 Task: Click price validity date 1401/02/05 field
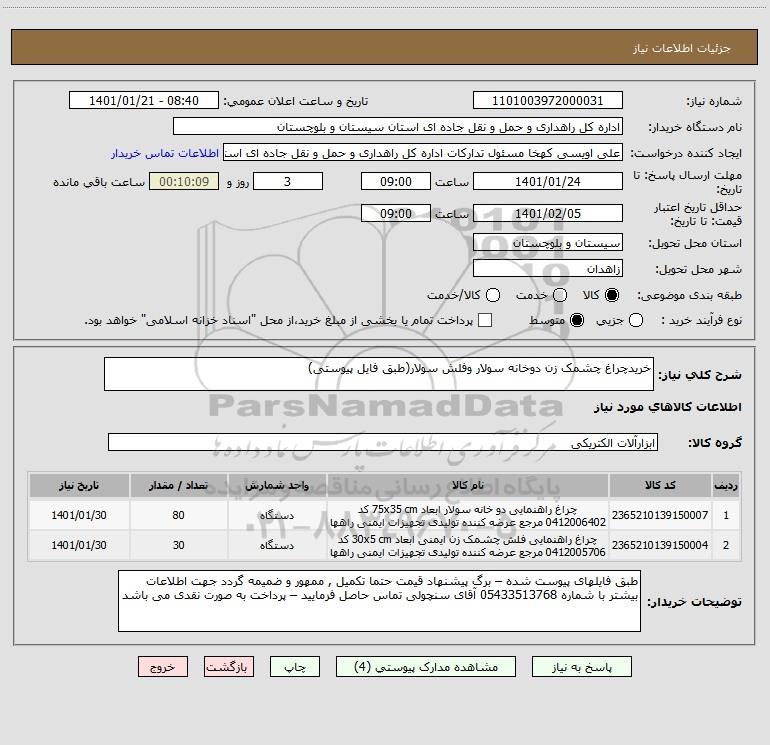tap(548, 213)
